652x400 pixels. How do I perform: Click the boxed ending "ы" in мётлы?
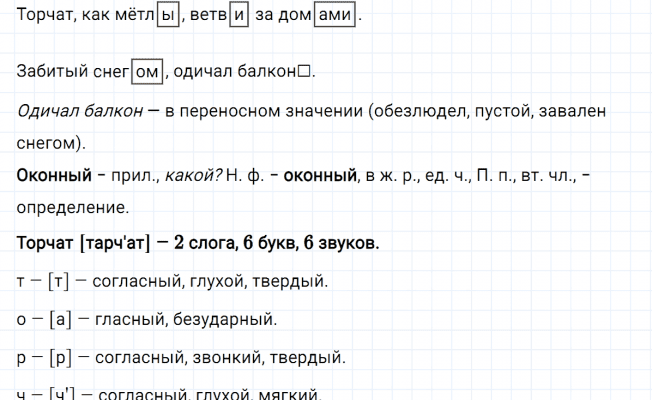click(167, 18)
